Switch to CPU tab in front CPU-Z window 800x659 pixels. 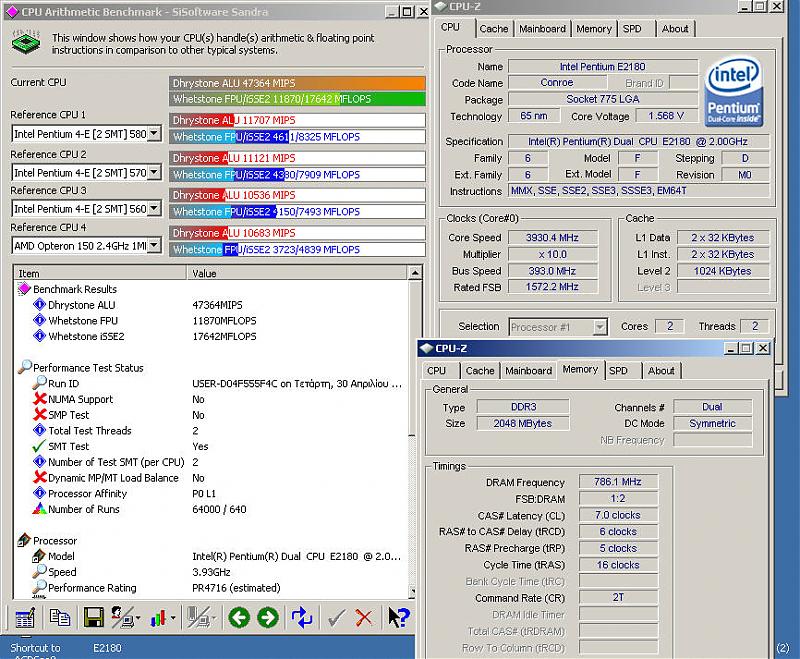pos(437,371)
